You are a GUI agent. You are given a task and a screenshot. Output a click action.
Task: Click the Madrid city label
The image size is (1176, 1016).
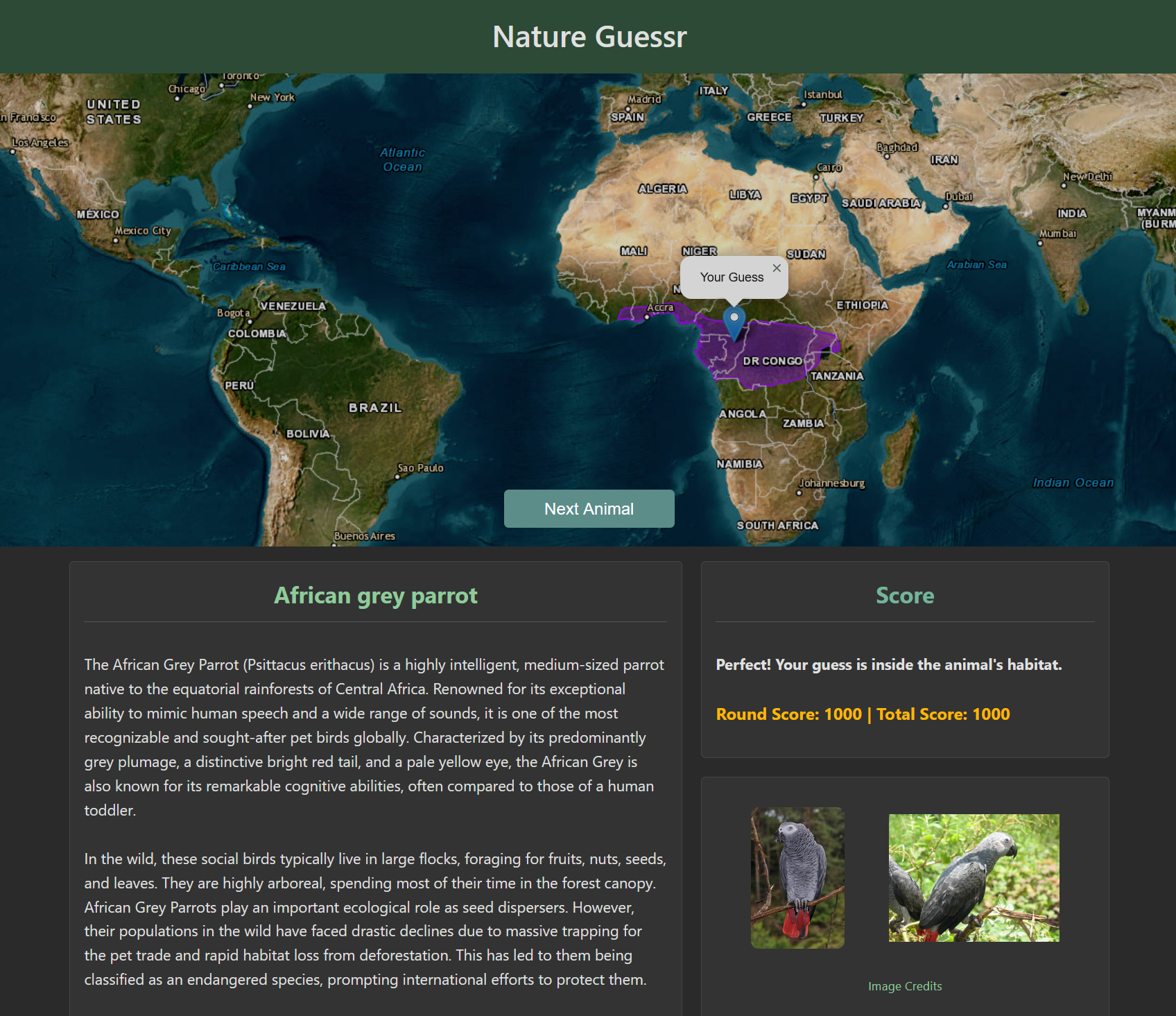coord(644,99)
